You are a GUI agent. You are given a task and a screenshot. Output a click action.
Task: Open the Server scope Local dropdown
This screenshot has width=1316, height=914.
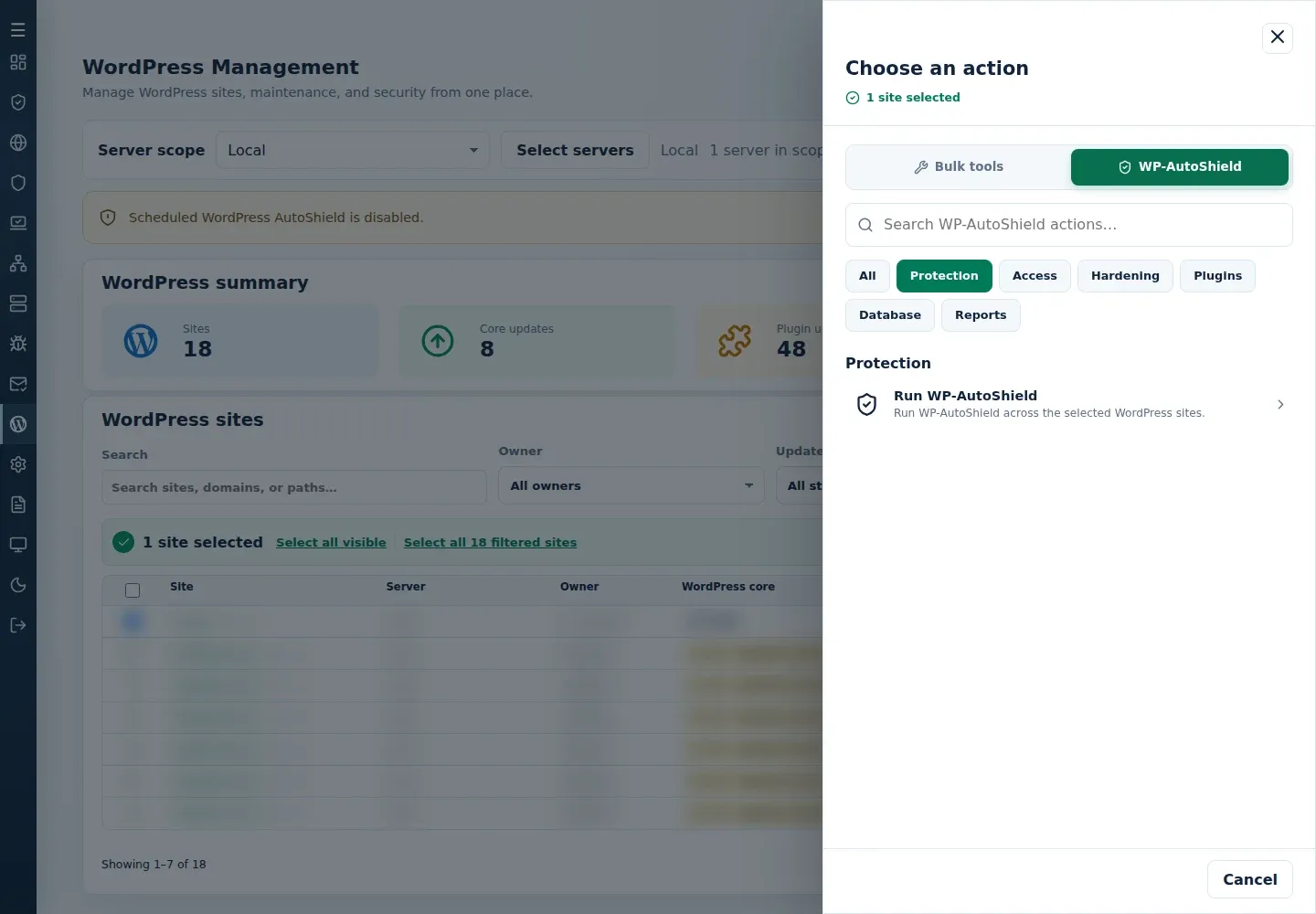click(x=353, y=150)
